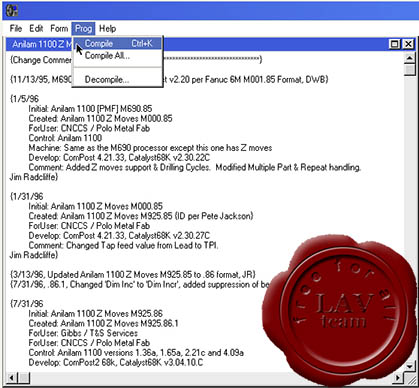The image size is (419, 388).
Task: Open the File menu
Action: (x=16, y=29)
